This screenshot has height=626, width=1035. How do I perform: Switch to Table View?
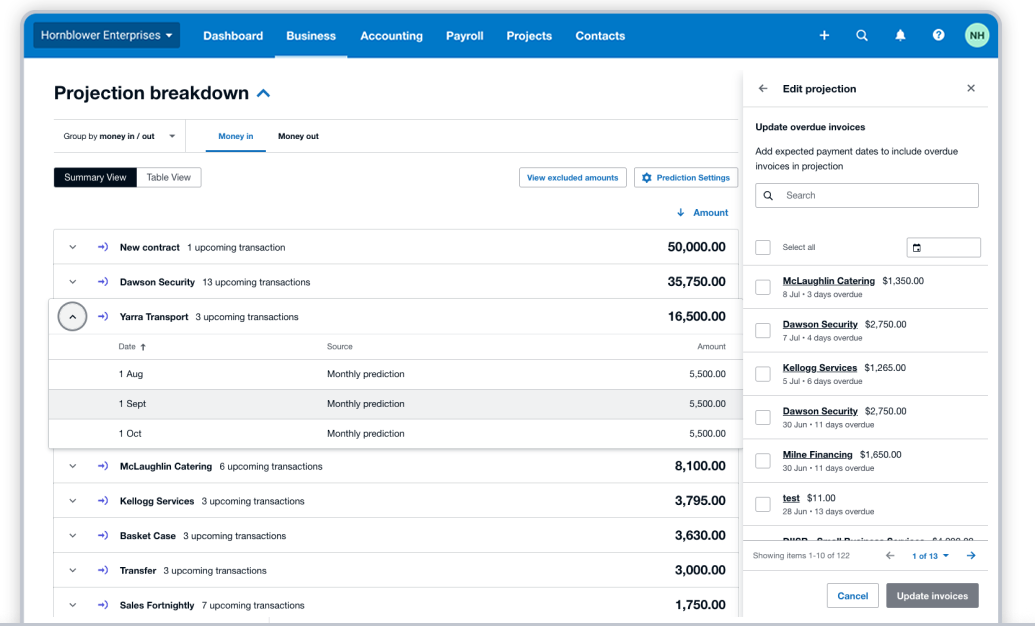click(168, 178)
